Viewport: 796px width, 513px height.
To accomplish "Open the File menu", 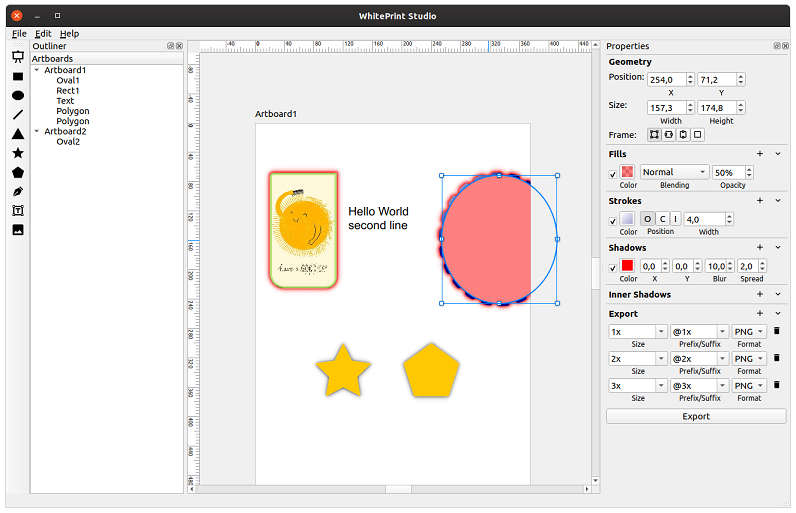I will (19, 33).
